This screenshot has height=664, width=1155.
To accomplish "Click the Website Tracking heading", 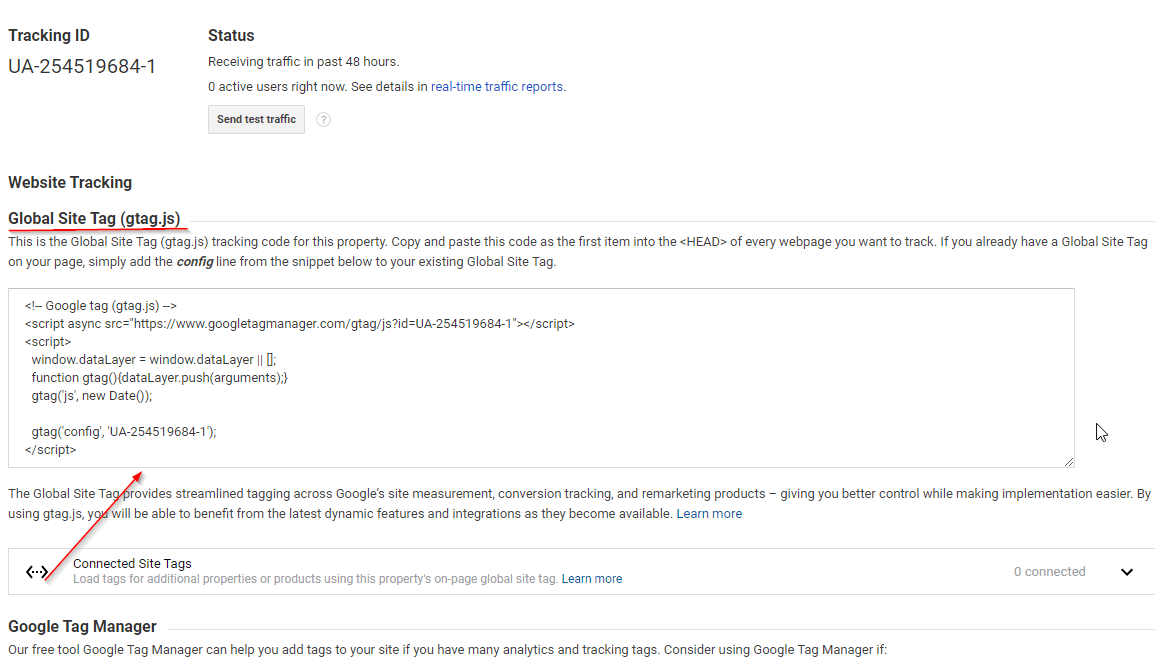I will click(x=70, y=182).
